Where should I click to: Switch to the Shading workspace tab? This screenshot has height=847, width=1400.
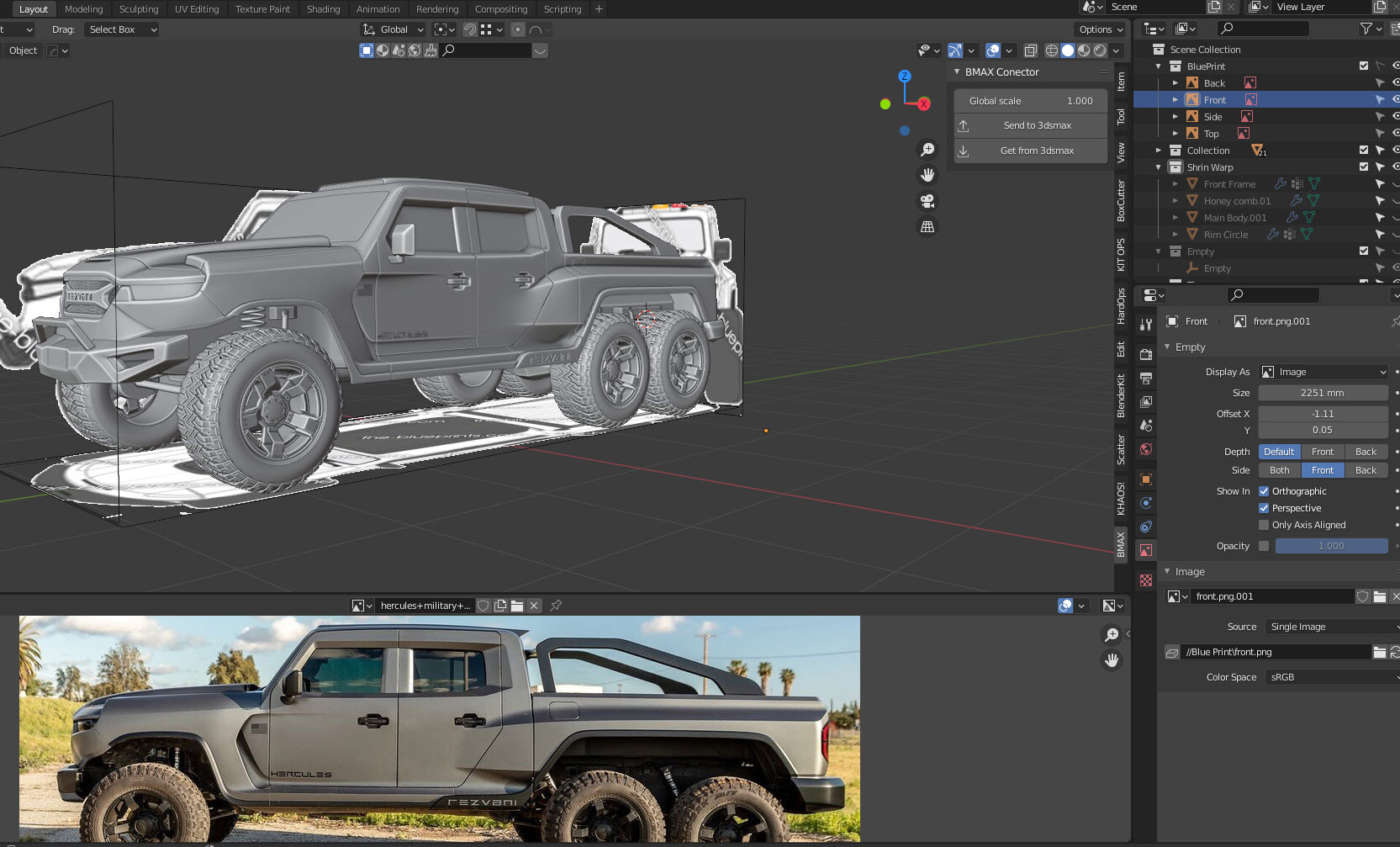tap(323, 9)
